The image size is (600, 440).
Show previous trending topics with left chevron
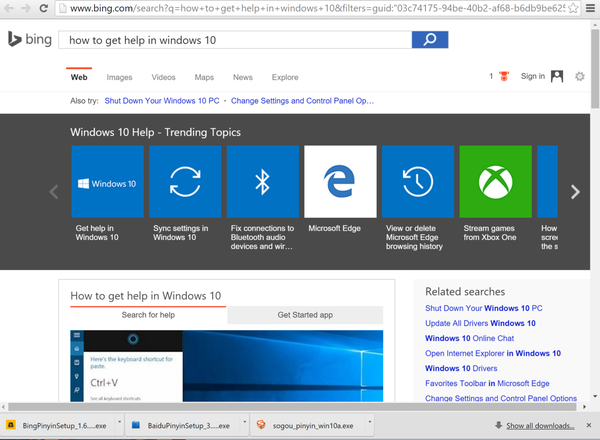tap(54, 192)
